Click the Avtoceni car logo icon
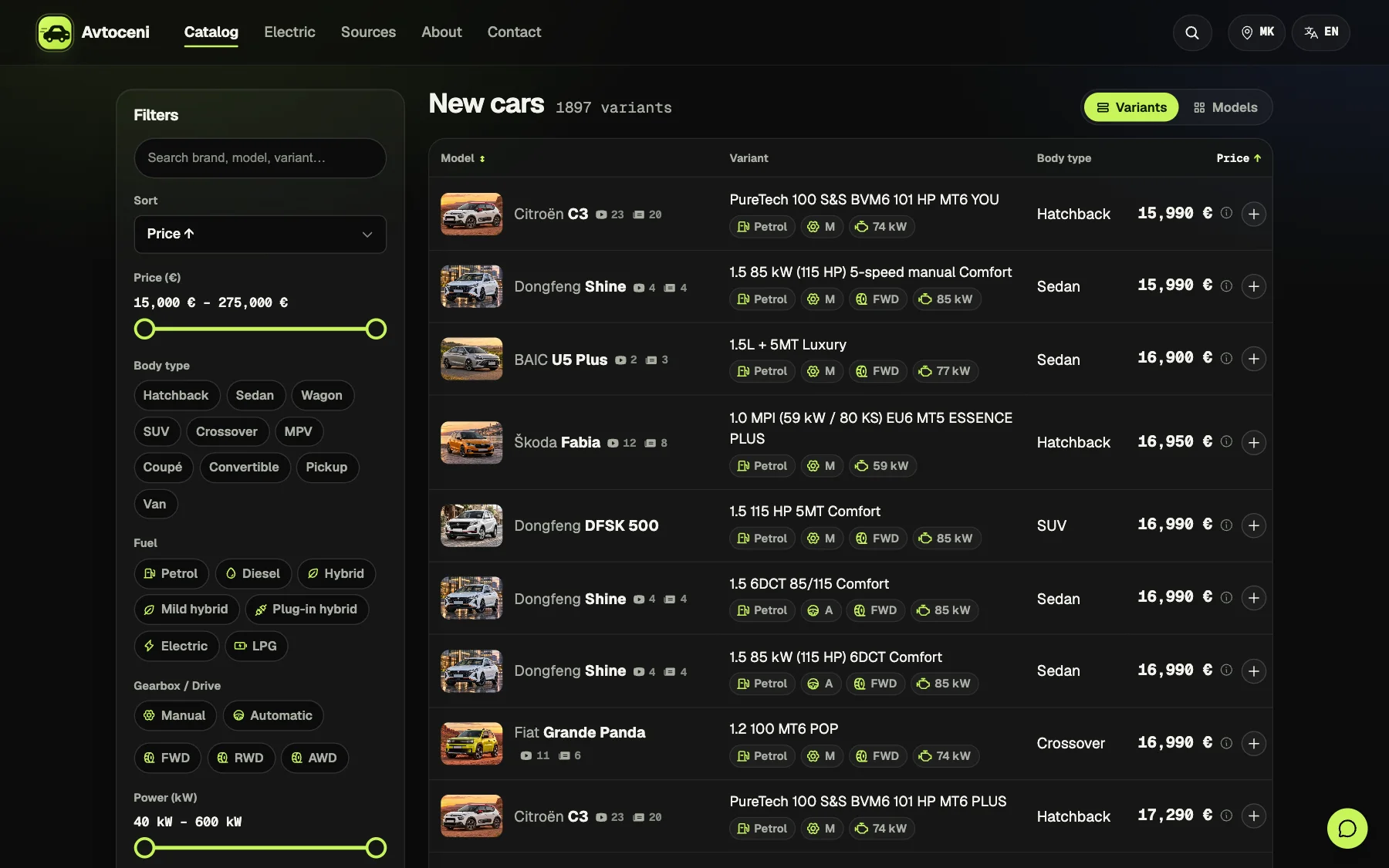The image size is (1389, 868). tap(55, 32)
